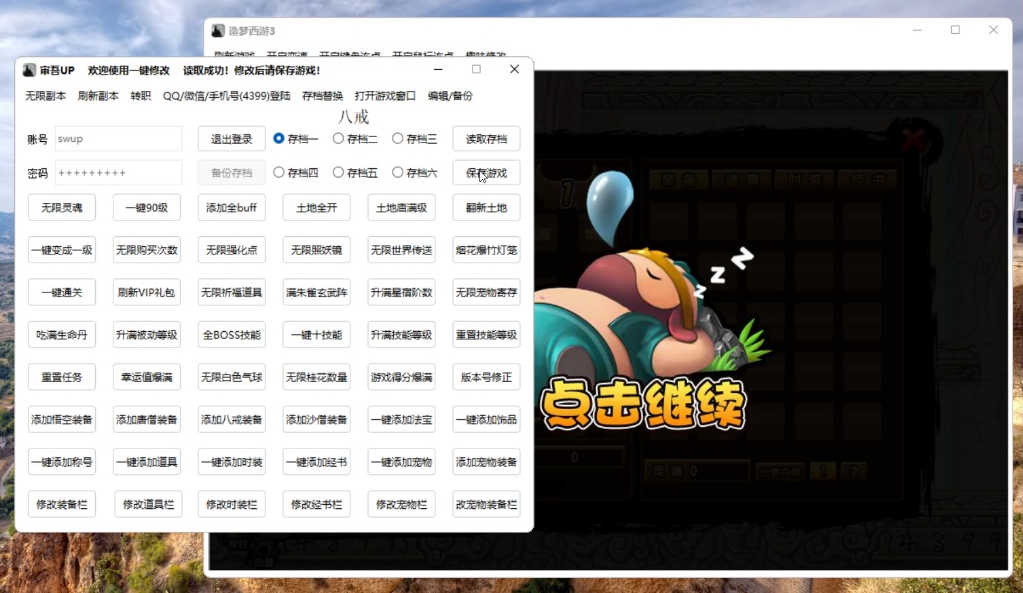Click the 添加全buff button
The height and width of the screenshot is (593, 1023).
[232, 207]
